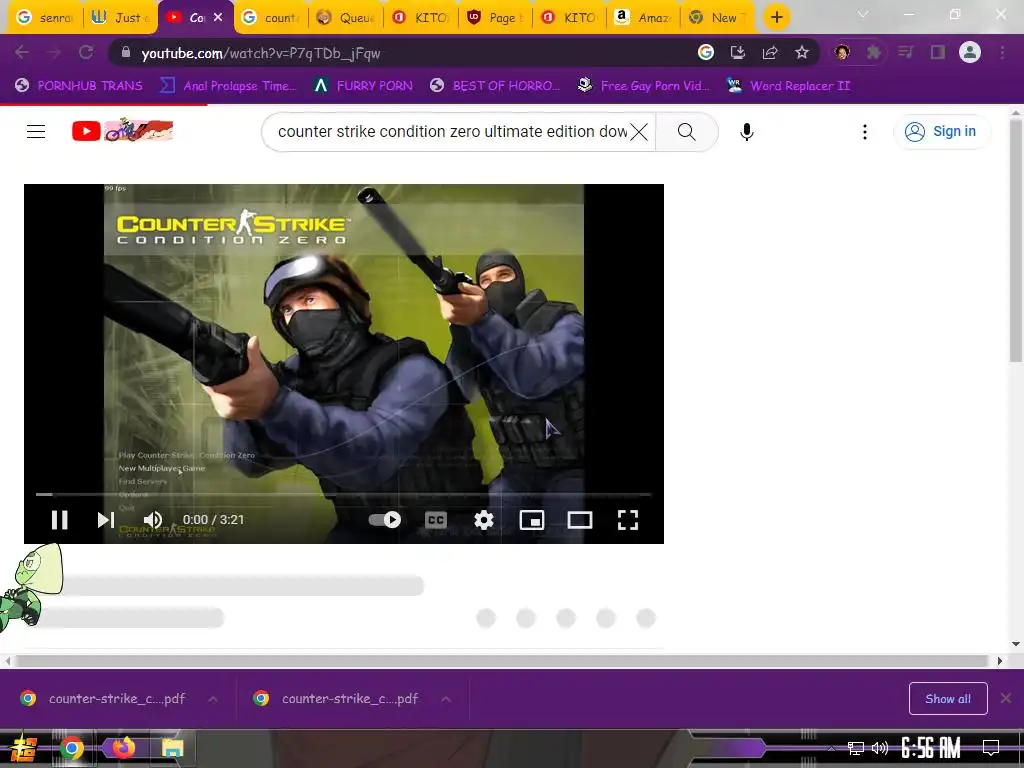Click the horizontal page scrollbar
Image resolution: width=1024 pixels, height=768 pixels.
tap(502, 661)
